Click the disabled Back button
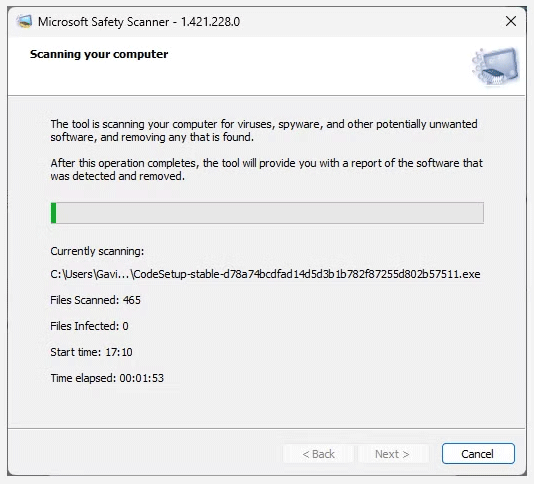The image size is (534, 484). coord(318,454)
